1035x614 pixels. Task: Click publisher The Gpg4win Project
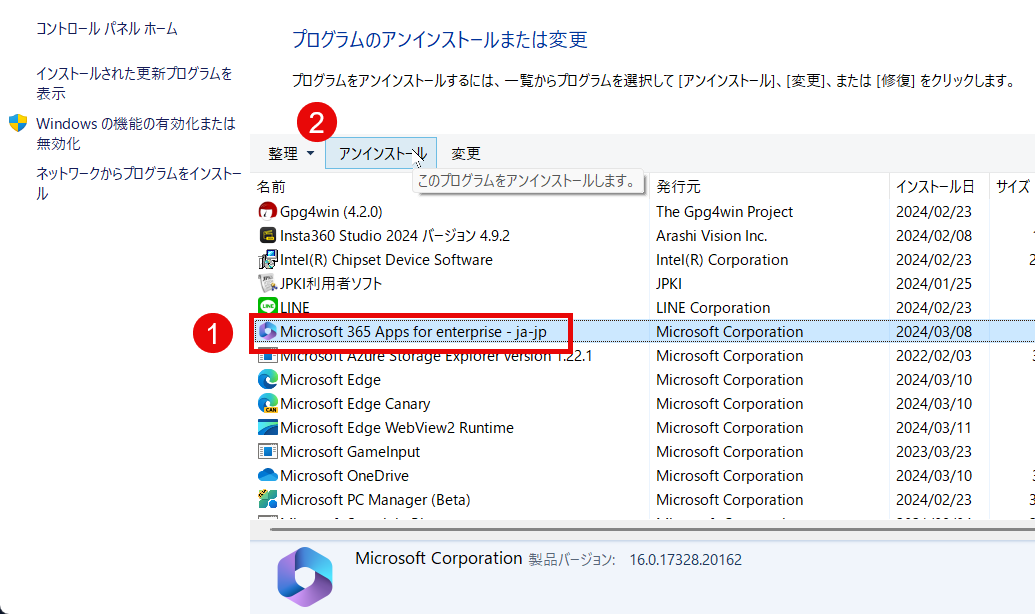click(x=724, y=212)
